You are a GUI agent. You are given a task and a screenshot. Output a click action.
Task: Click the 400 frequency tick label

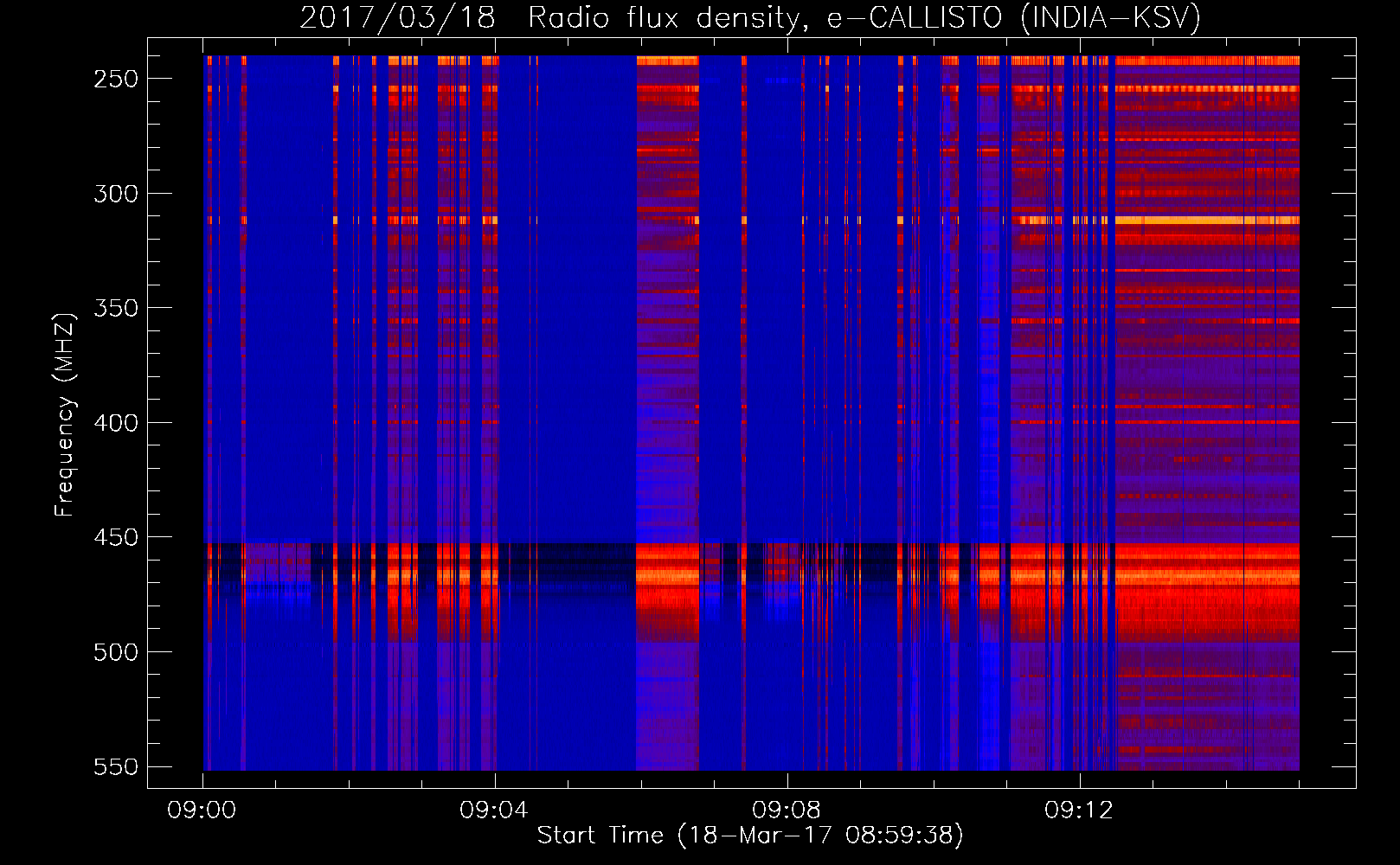tap(116, 423)
